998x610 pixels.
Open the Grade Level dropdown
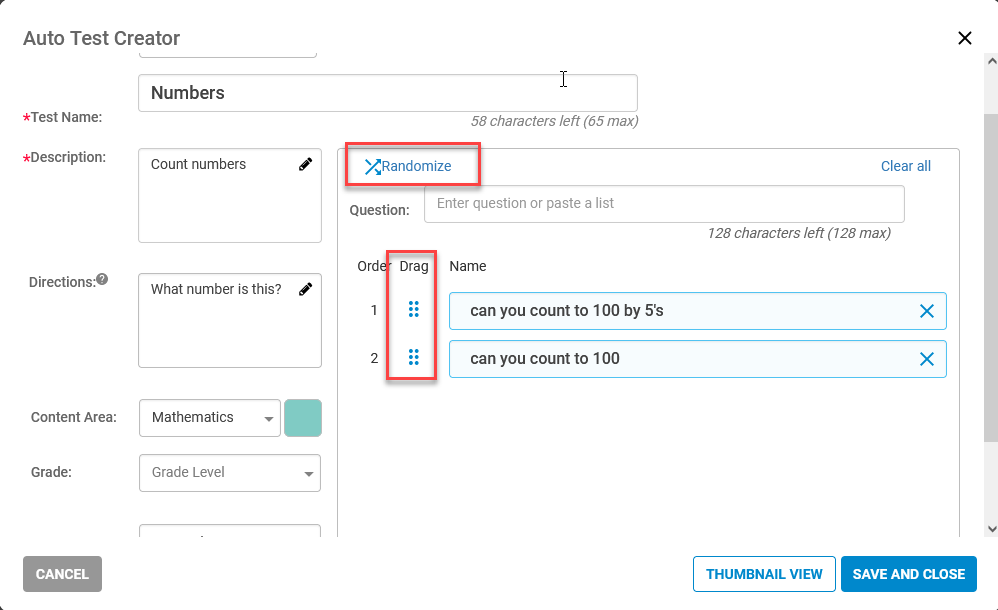(x=230, y=472)
